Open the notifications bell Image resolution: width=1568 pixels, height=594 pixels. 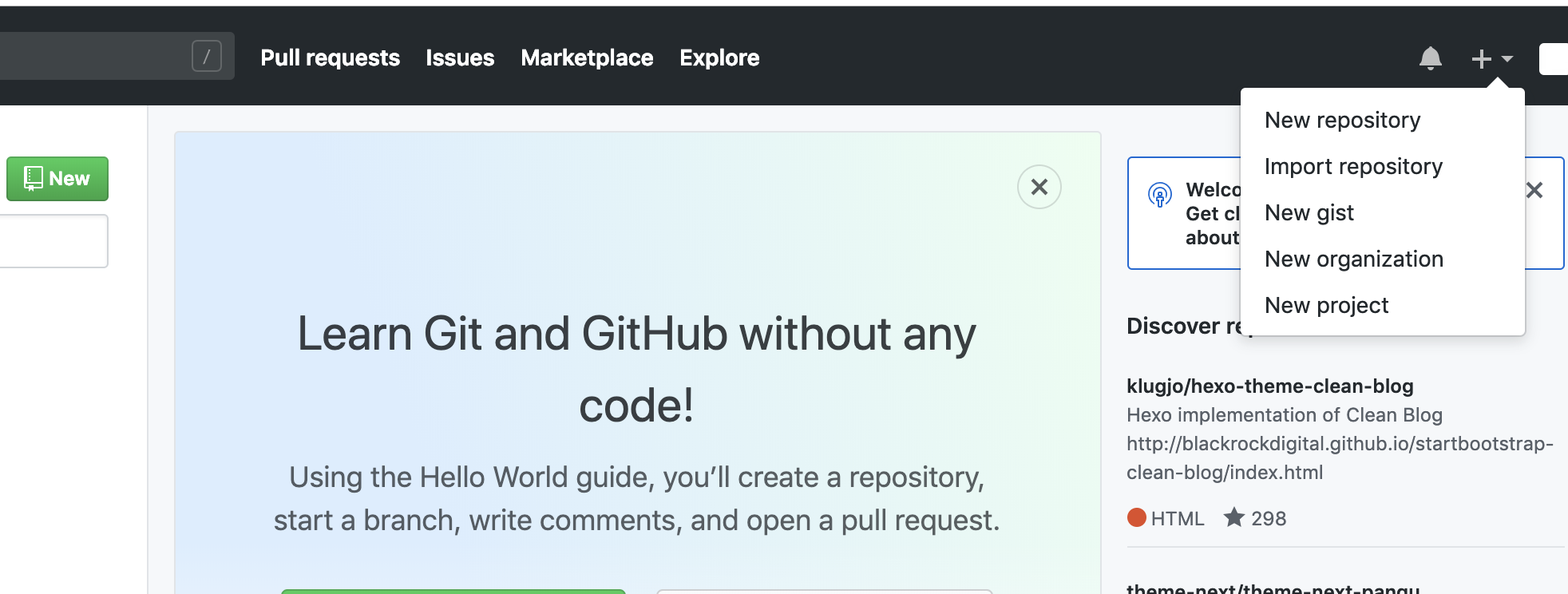1430,58
